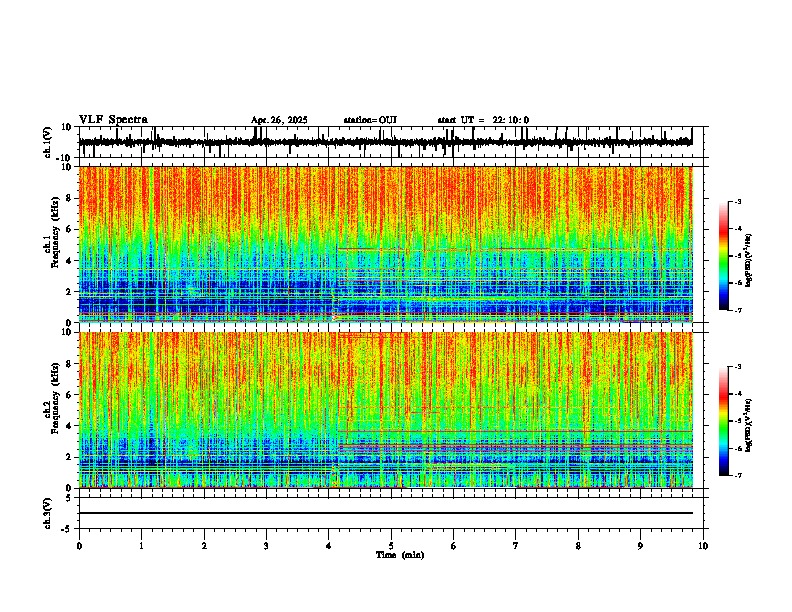This screenshot has height=612, width=792.
Task: Click the ch.2 spectrogram color scale bar
Action: (723, 421)
